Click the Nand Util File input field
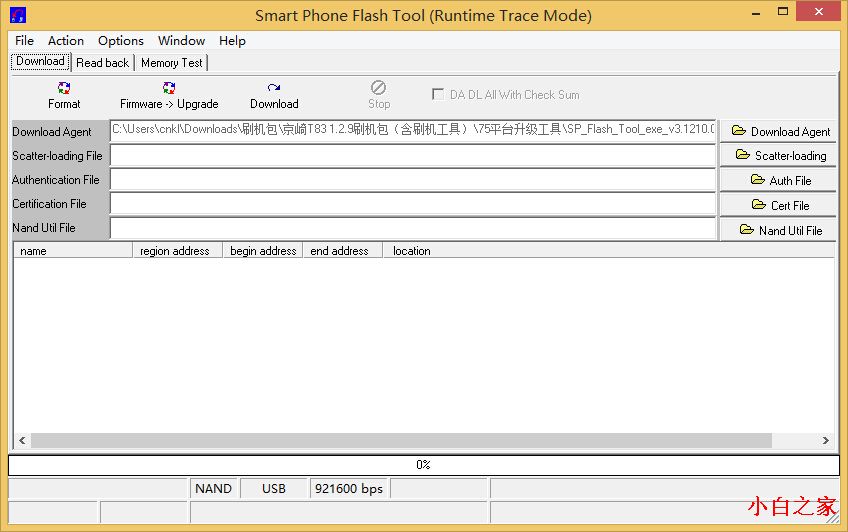 click(413, 228)
